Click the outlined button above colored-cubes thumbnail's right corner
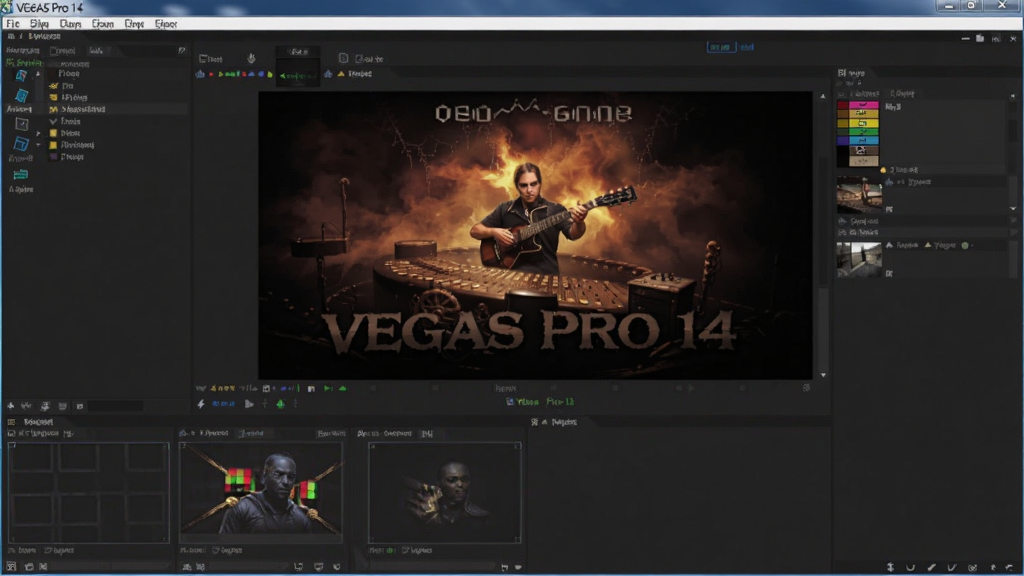1024x576 pixels. coord(331,434)
